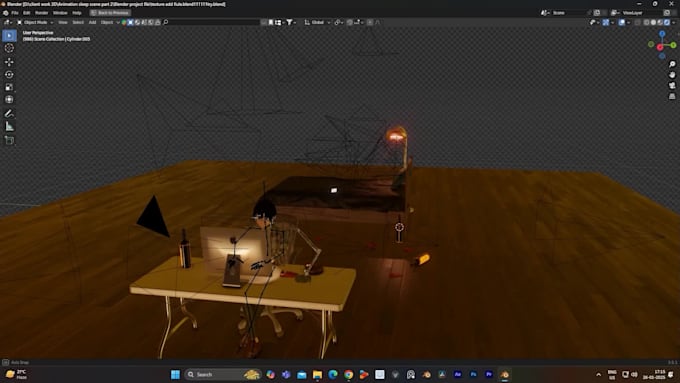Expand the gizmo options arrow
Screen dimensions: 680x383
[613, 22]
